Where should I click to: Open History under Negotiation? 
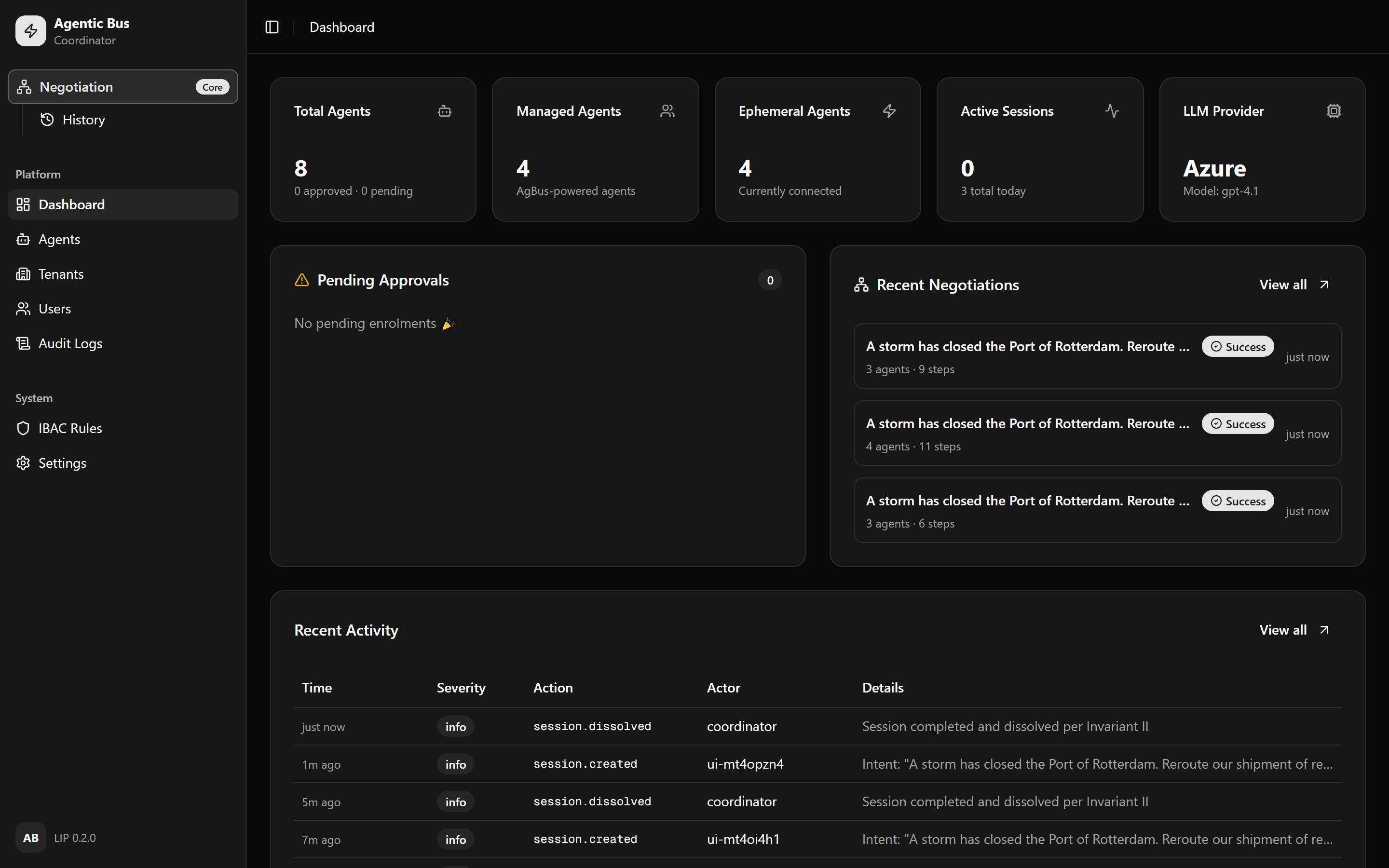[84, 120]
